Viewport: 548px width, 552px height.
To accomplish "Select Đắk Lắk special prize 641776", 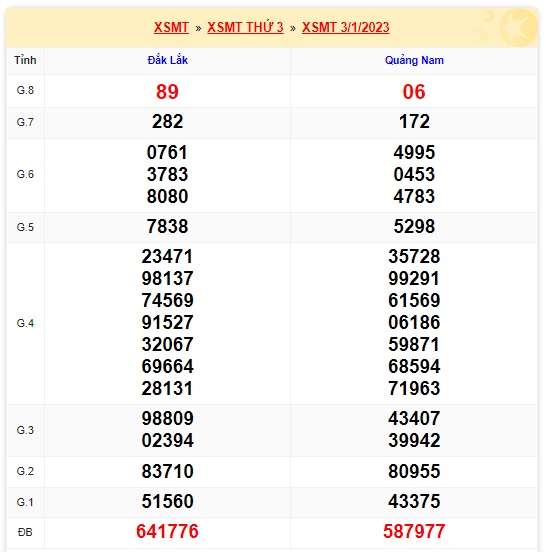I will coord(168,531).
